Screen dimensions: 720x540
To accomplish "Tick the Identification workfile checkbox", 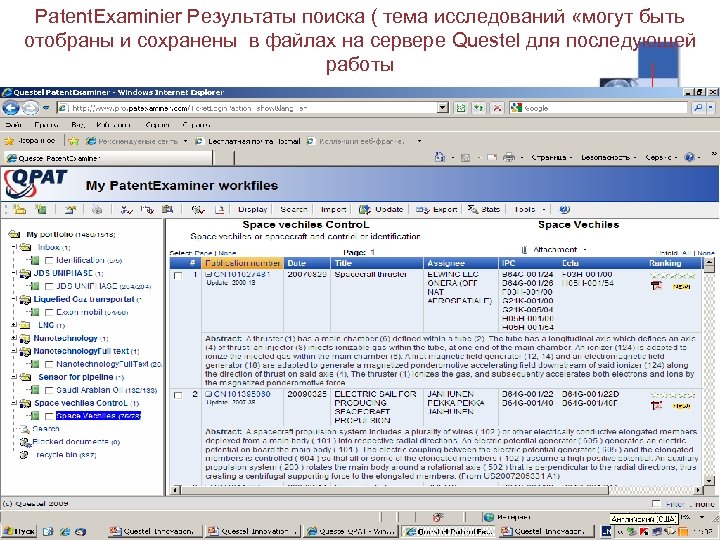I will coord(49,260).
